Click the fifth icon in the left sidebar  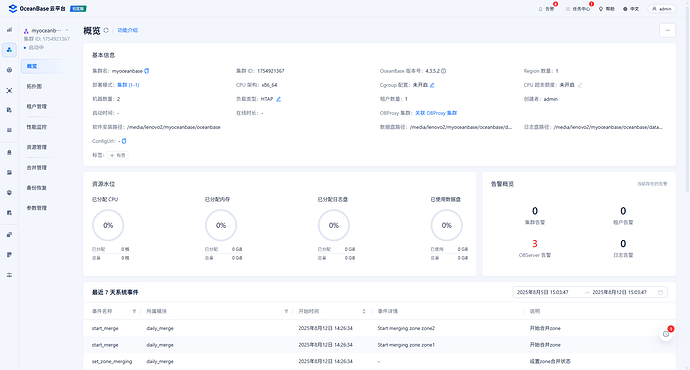tap(9, 110)
